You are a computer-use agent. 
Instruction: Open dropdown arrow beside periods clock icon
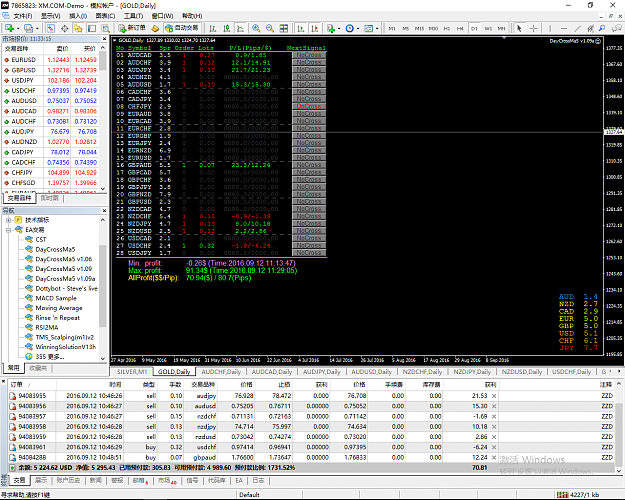(x=358, y=29)
